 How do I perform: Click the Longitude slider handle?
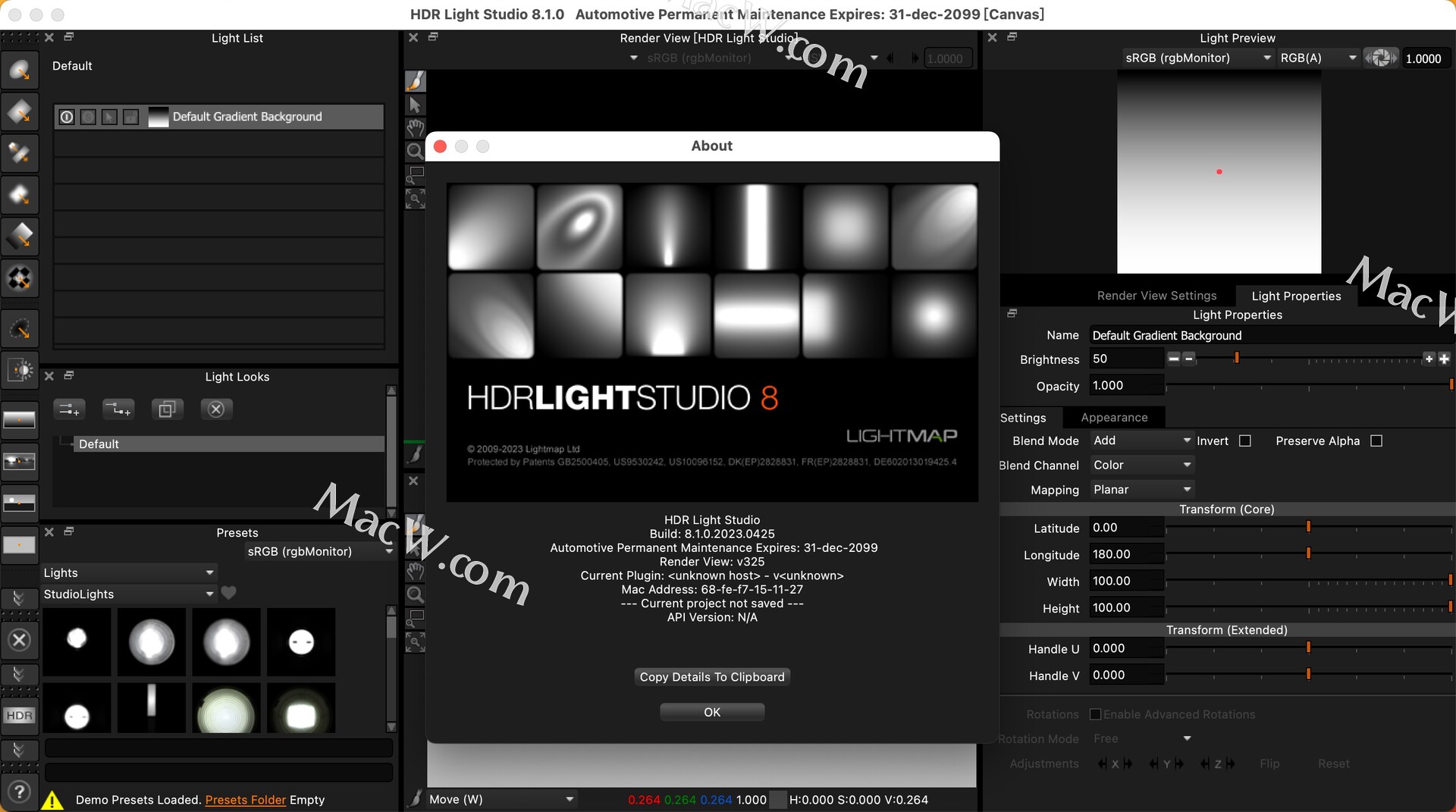point(1308,553)
